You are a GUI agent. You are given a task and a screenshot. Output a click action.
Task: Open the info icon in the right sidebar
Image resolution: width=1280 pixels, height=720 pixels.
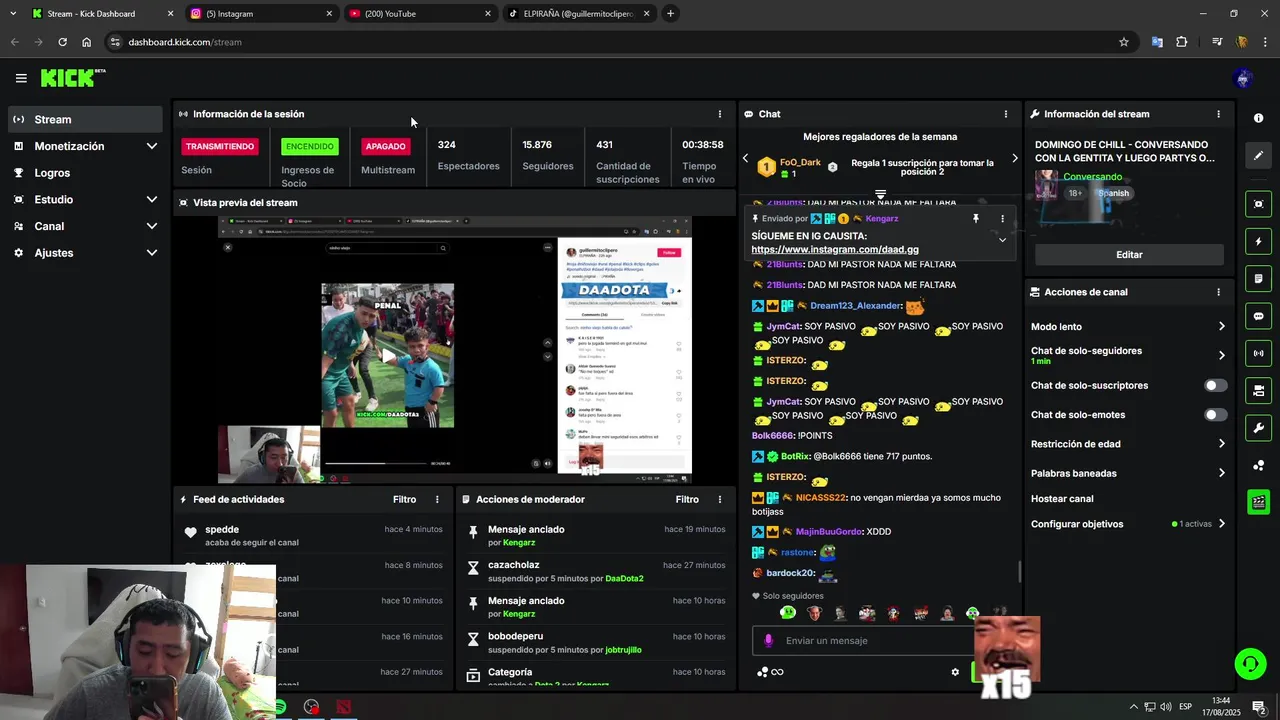click(1258, 118)
